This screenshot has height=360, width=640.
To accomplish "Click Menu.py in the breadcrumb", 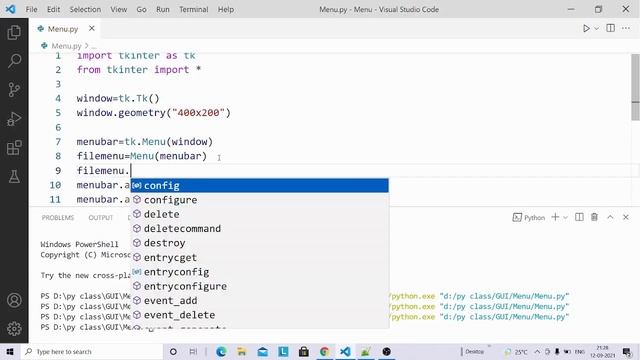I will pos(66,46).
